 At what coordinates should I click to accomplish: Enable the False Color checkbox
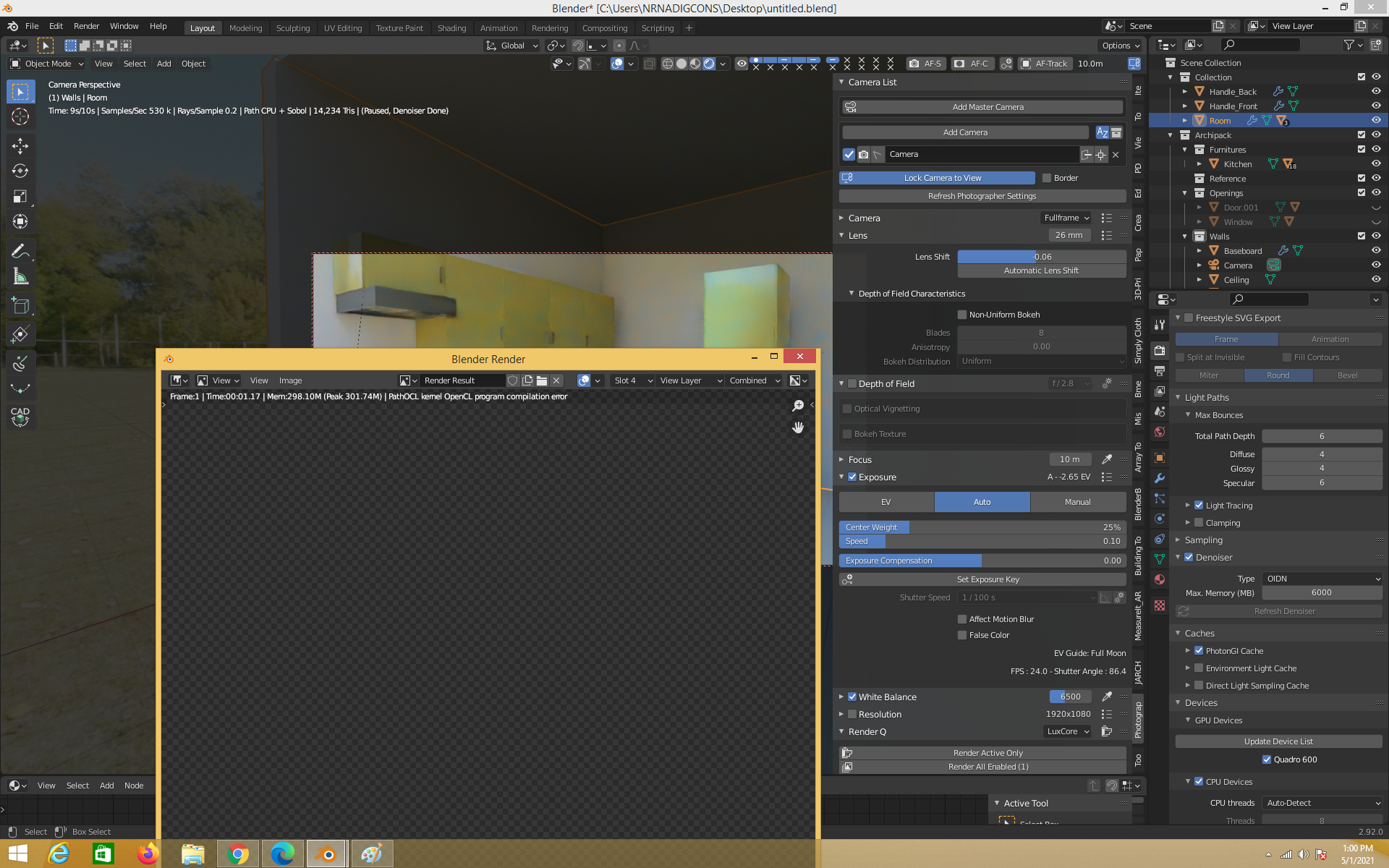click(x=962, y=635)
